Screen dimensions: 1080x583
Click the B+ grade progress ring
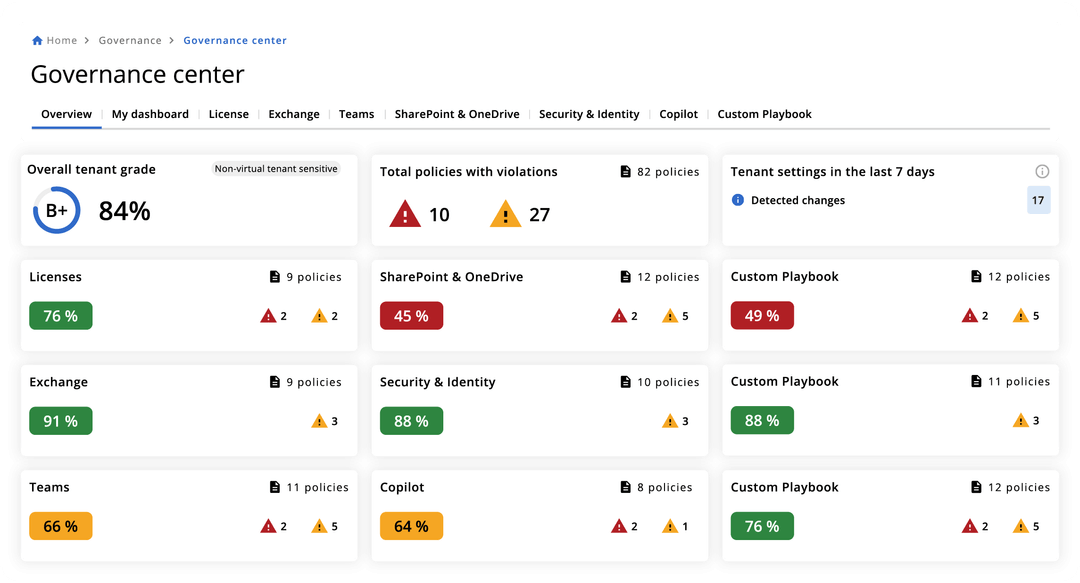pyautogui.click(x=56, y=210)
